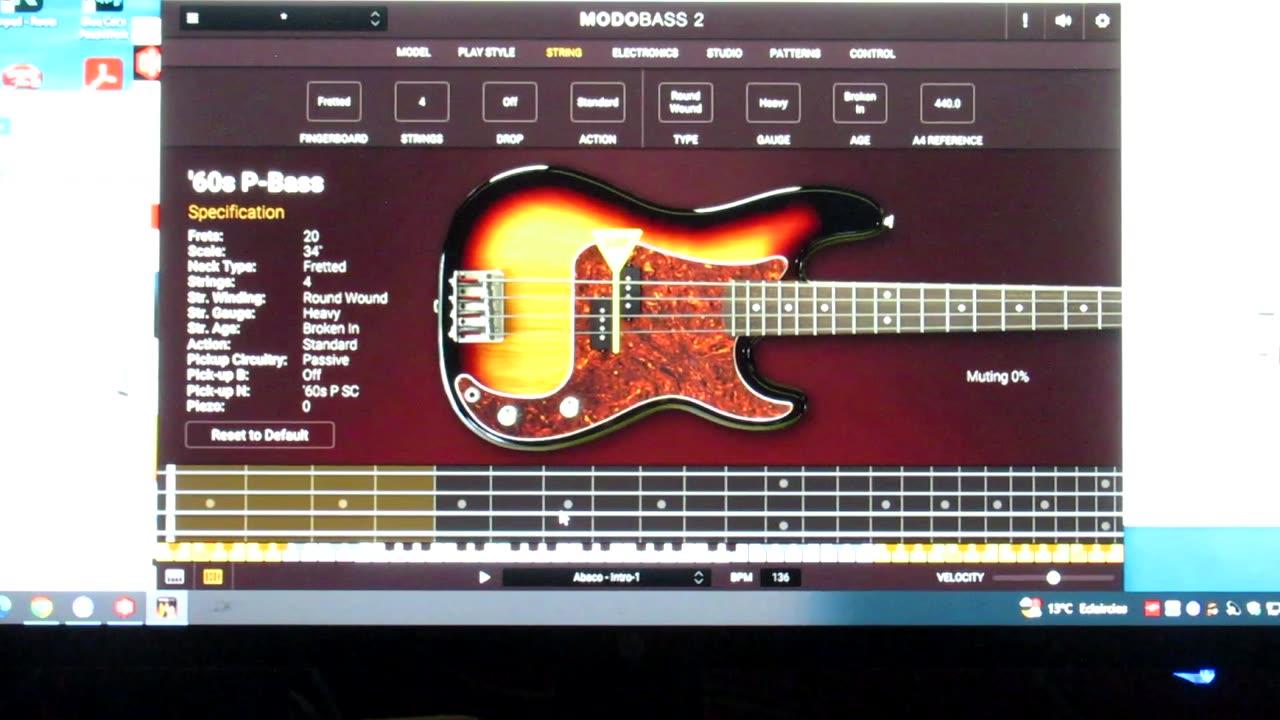Image resolution: width=1280 pixels, height=720 pixels.
Task: Switch to the MODEL tab
Action: 413,53
